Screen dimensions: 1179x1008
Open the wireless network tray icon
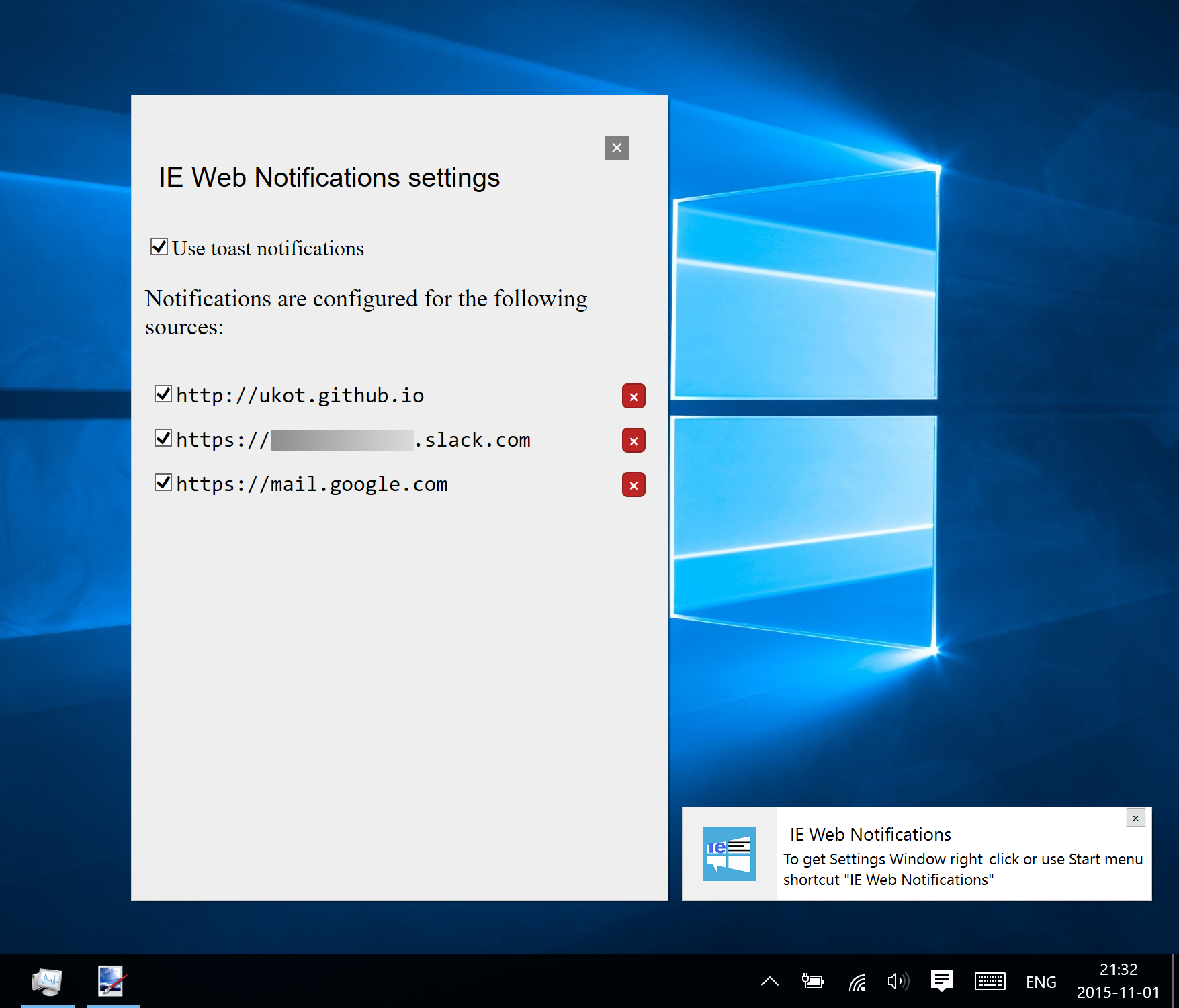[x=857, y=982]
